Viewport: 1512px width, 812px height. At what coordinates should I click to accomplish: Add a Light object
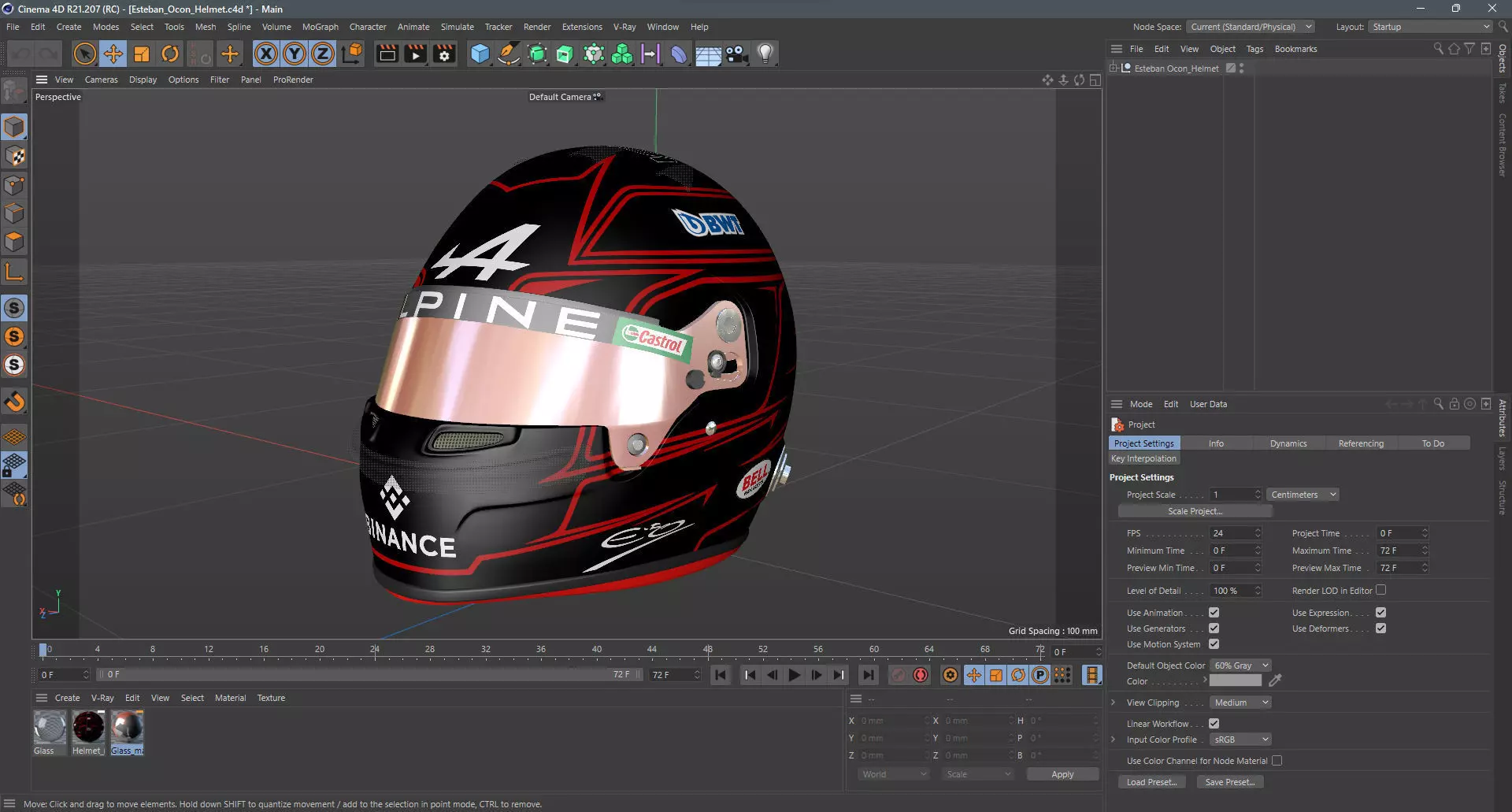(x=765, y=54)
